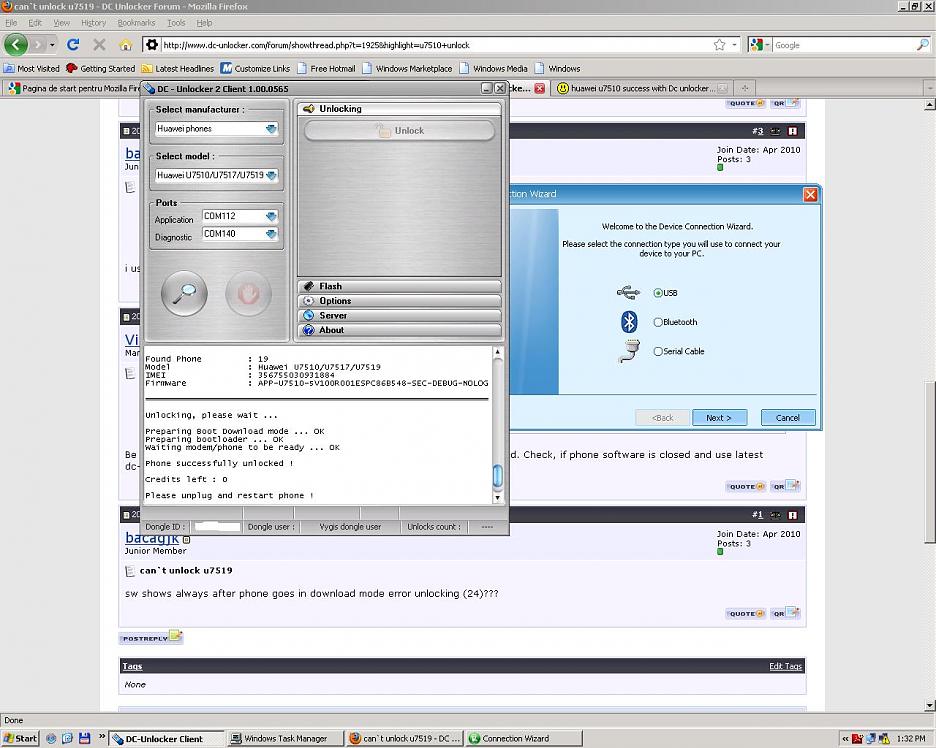Click the Post Reply button icon
The width and height of the screenshot is (936, 748).
click(x=151, y=637)
